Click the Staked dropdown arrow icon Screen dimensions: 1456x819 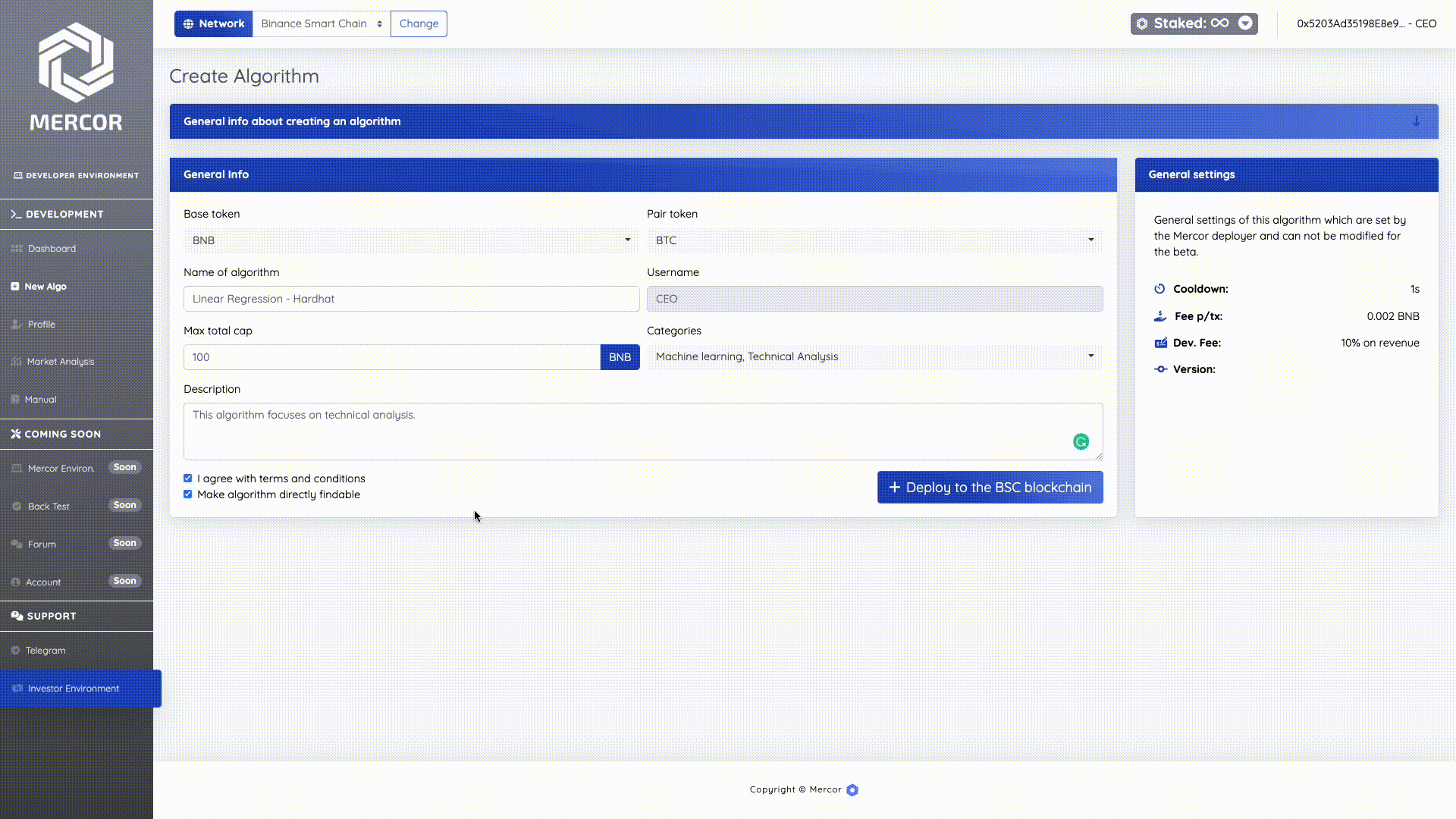coord(1245,24)
